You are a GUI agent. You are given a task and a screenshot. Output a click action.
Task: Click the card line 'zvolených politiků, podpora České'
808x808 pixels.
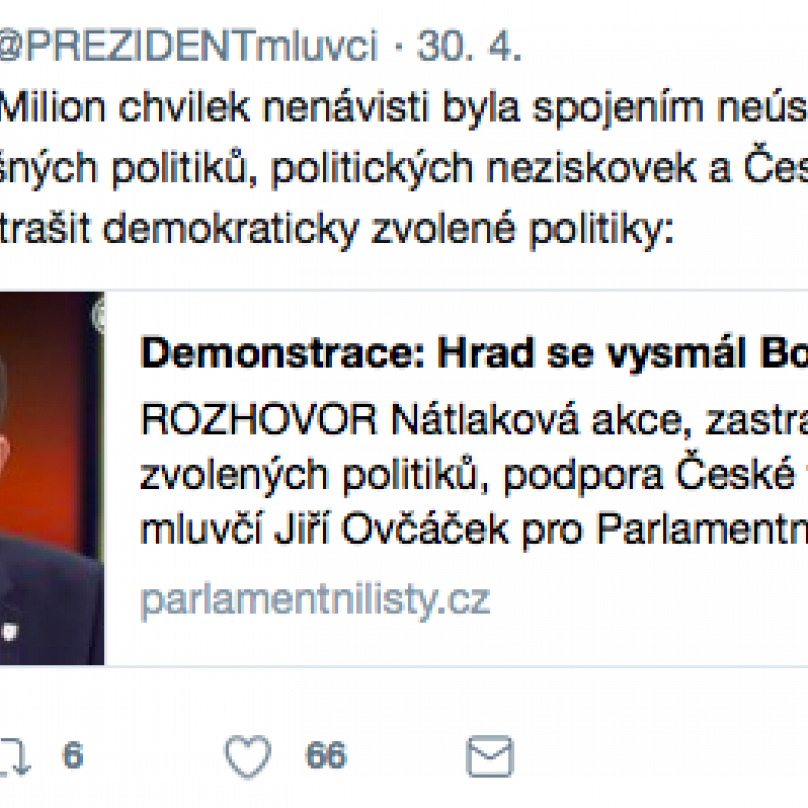point(474,475)
